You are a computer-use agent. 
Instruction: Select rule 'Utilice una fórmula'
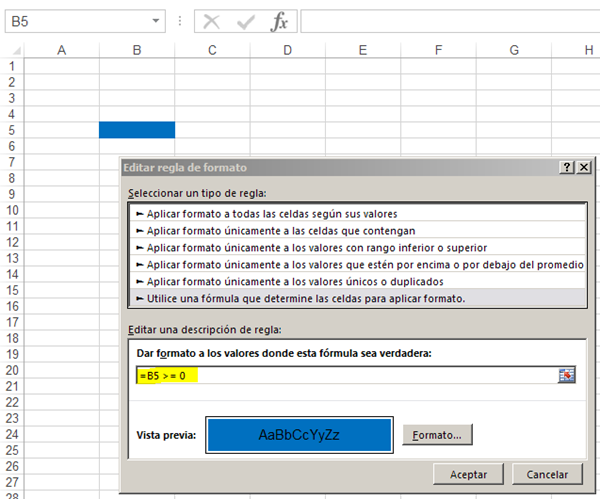tap(358, 298)
